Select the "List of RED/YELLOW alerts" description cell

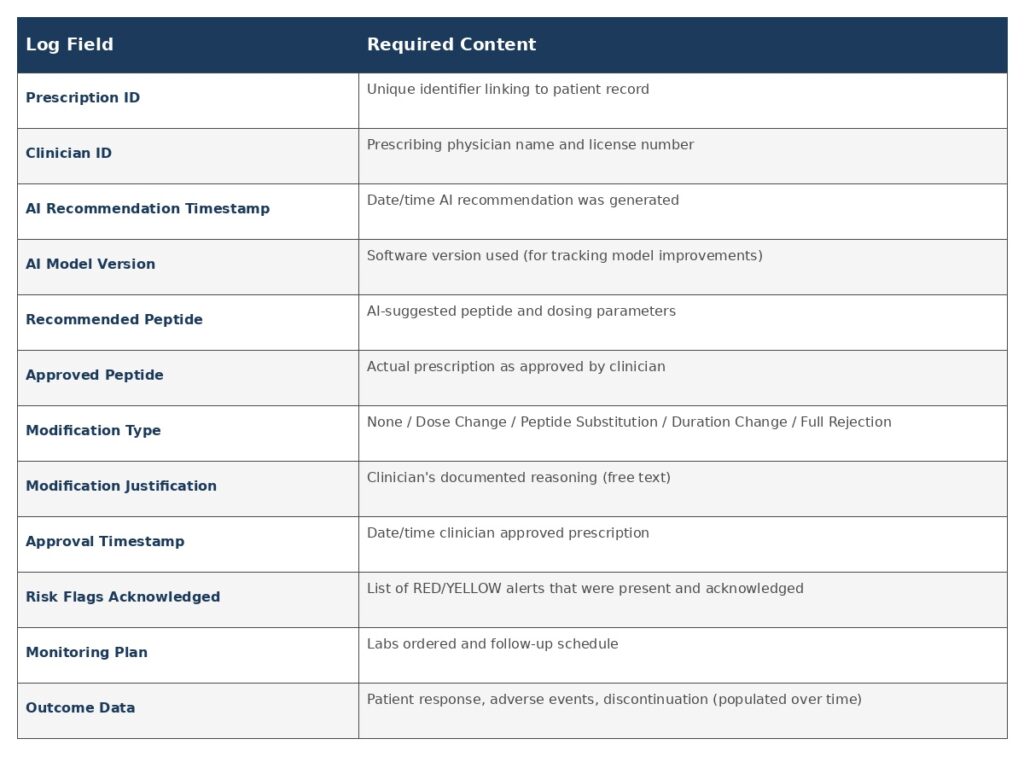pos(585,589)
